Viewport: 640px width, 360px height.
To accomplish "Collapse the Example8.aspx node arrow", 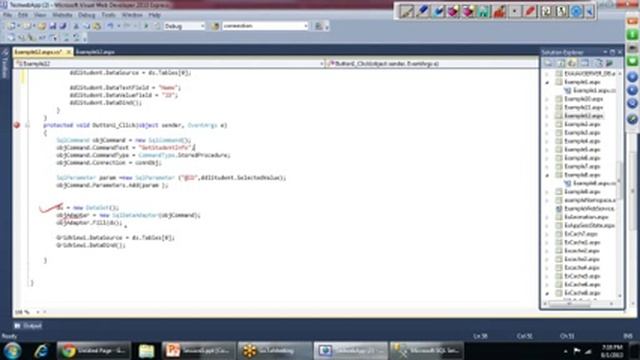I will [547, 175].
